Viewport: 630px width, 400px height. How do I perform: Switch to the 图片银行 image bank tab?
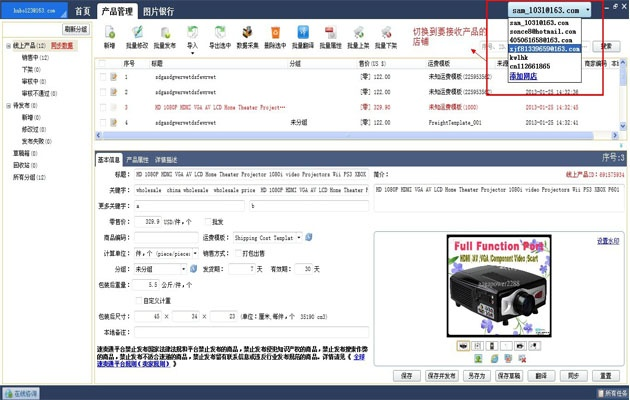point(158,11)
